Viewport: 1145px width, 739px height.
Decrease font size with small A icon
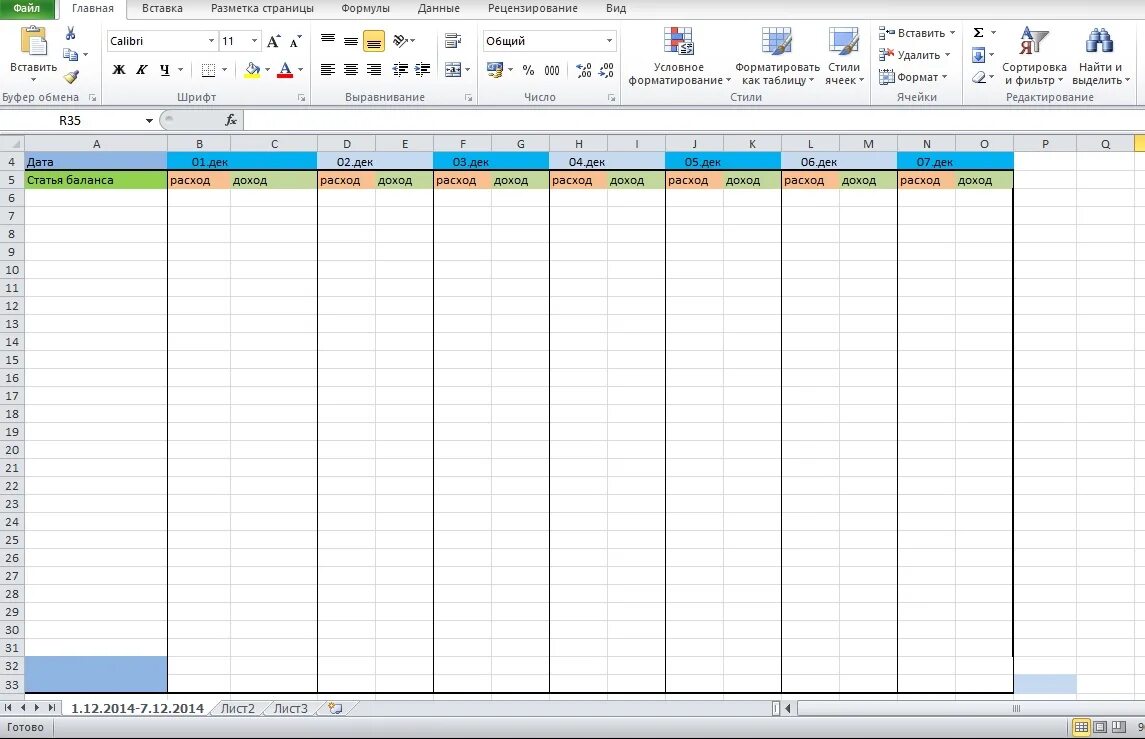295,41
